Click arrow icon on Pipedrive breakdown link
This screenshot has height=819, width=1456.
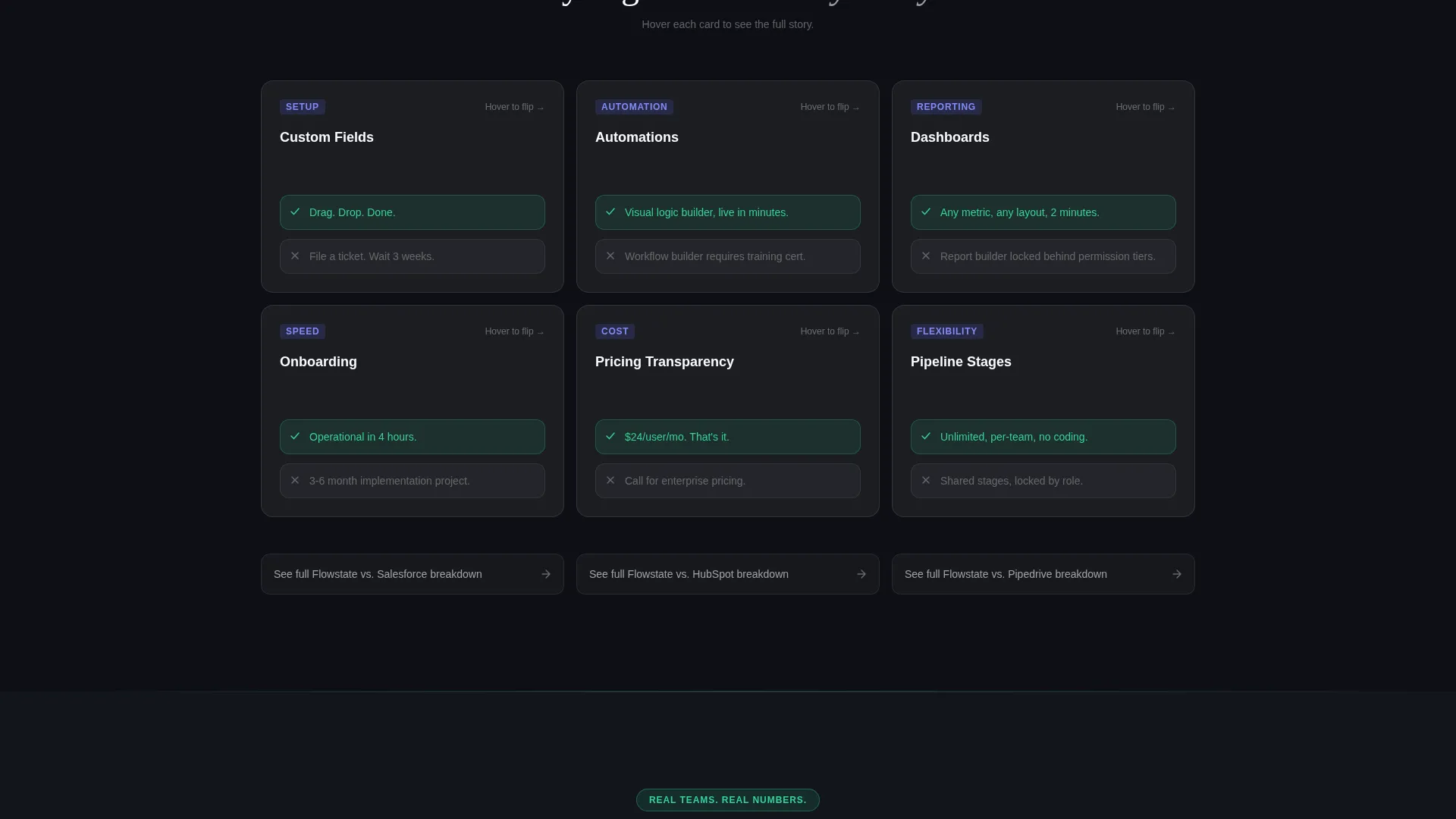(x=1177, y=574)
